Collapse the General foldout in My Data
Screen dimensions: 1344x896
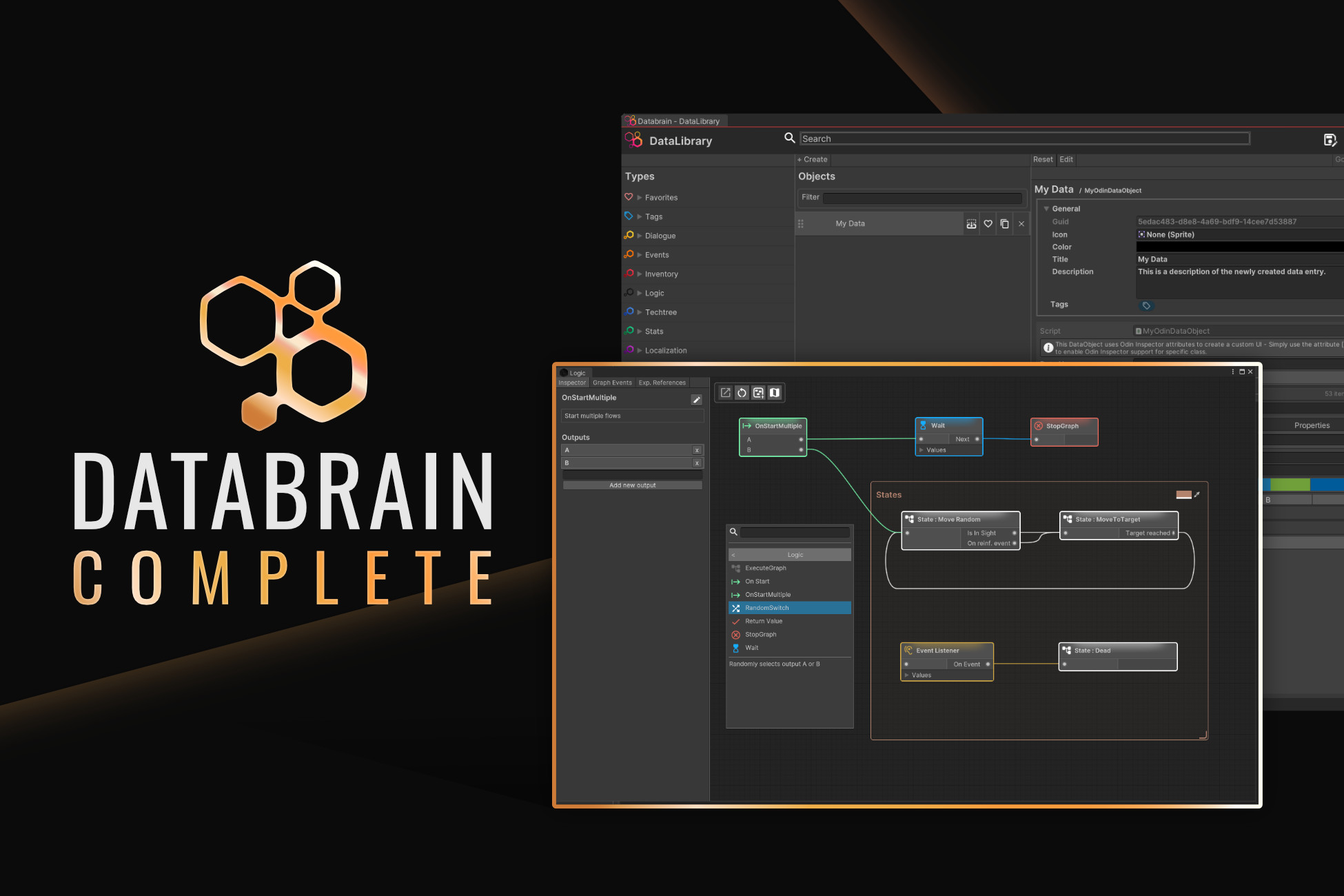pyautogui.click(x=1046, y=209)
